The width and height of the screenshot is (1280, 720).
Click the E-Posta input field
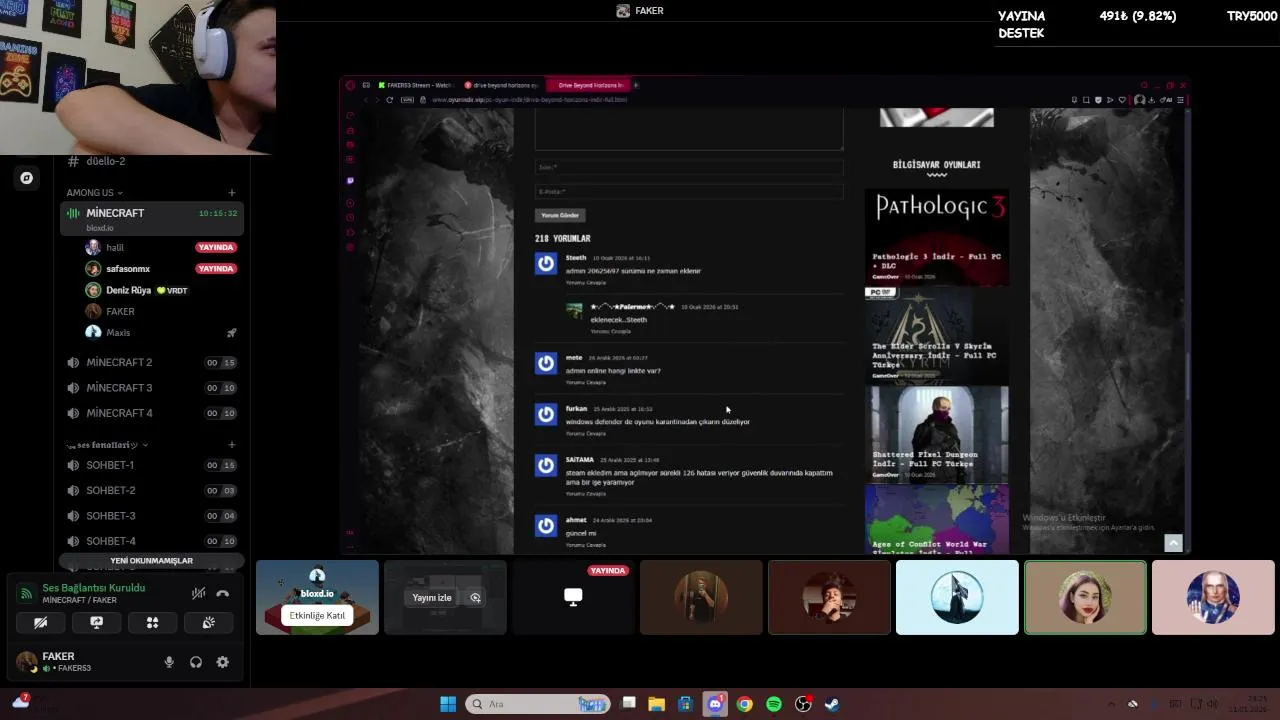(689, 191)
